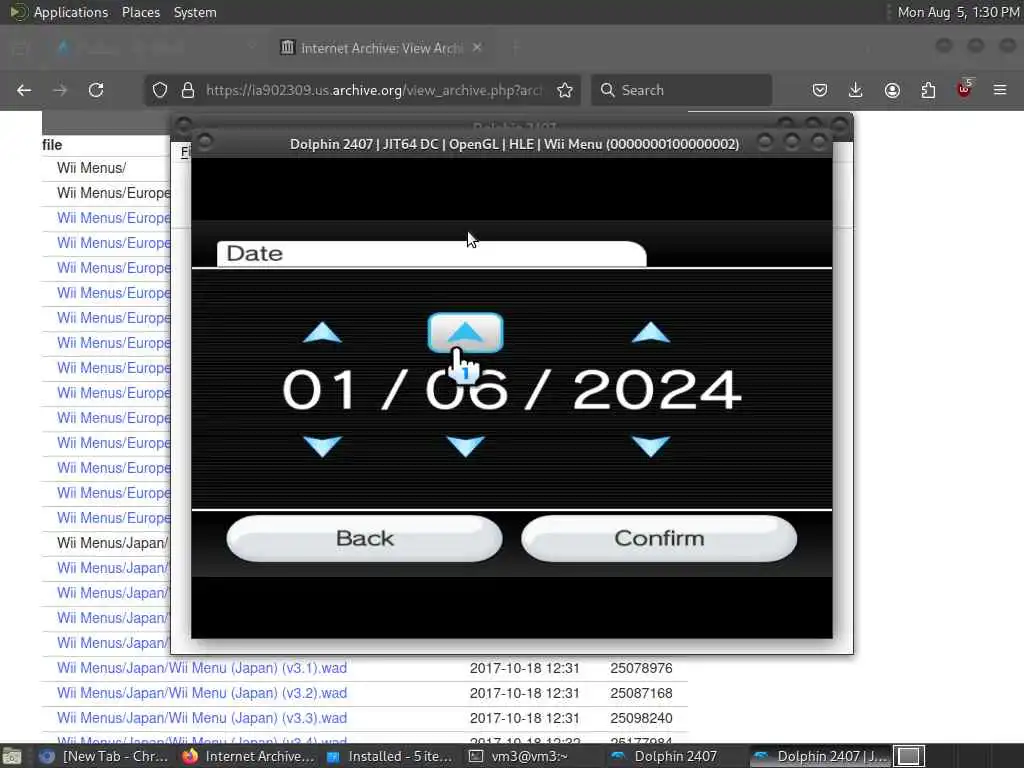Go forward one page in Firefox
The image size is (1024, 768).
[x=60, y=90]
